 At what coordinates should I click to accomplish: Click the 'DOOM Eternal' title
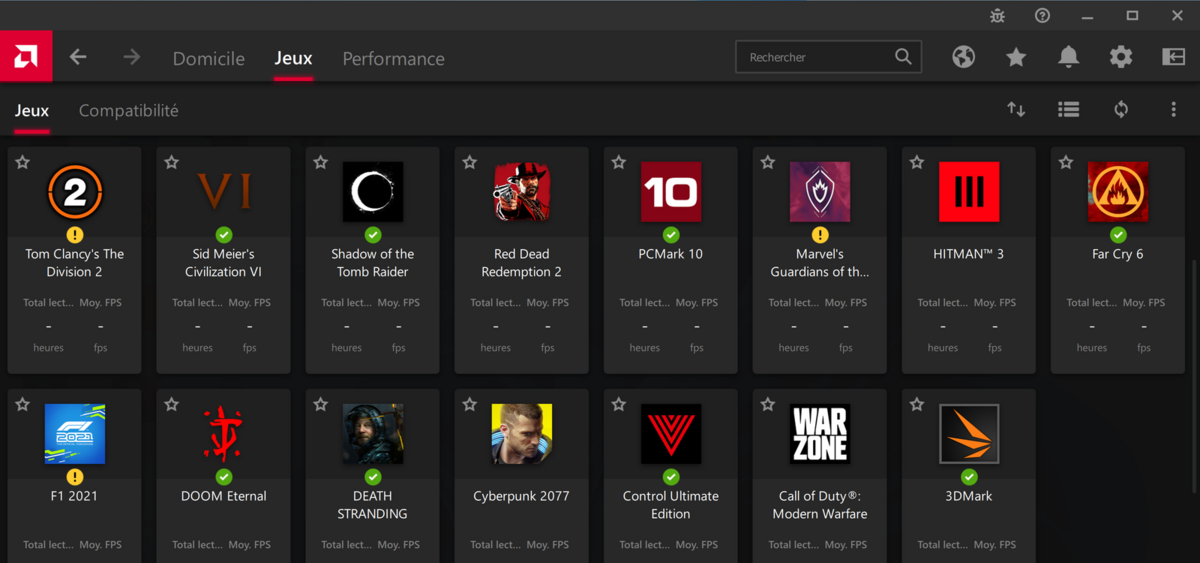[x=224, y=496]
